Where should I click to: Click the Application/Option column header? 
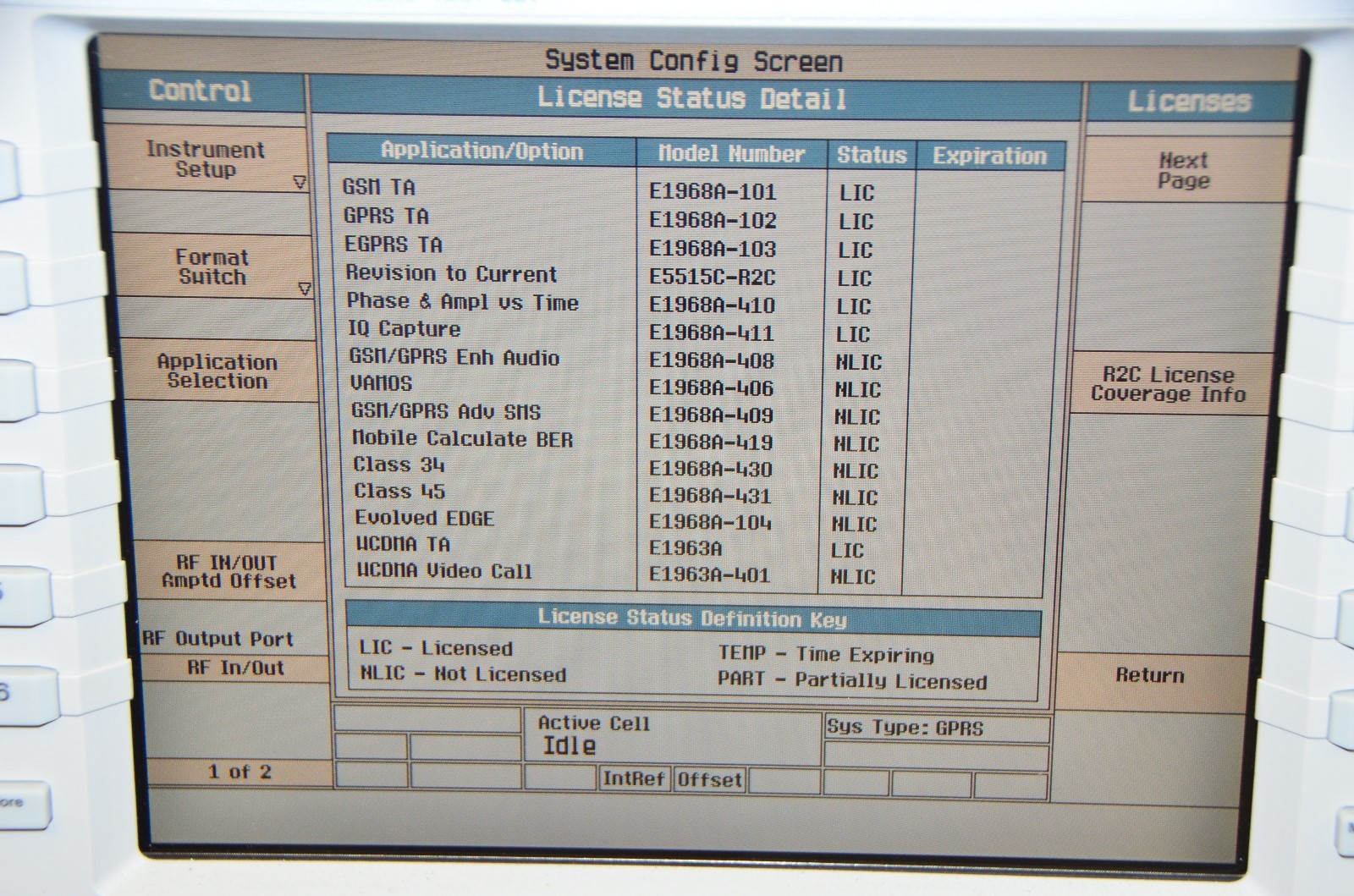pos(482,151)
